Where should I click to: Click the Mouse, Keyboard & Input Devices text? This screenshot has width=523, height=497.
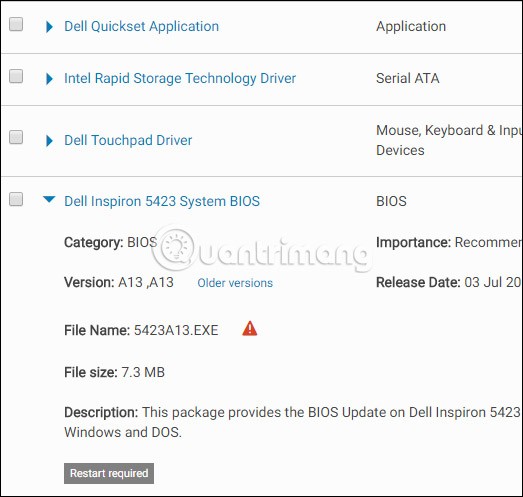[x=449, y=140]
